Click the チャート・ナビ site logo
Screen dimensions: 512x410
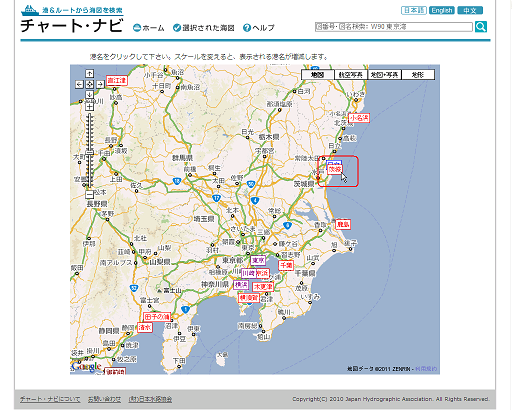point(72,20)
